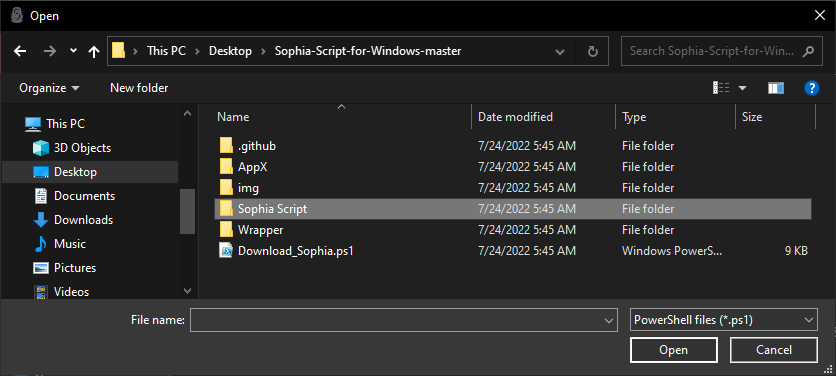836x376 pixels.
Task: Go up one folder level
Action: 94,51
